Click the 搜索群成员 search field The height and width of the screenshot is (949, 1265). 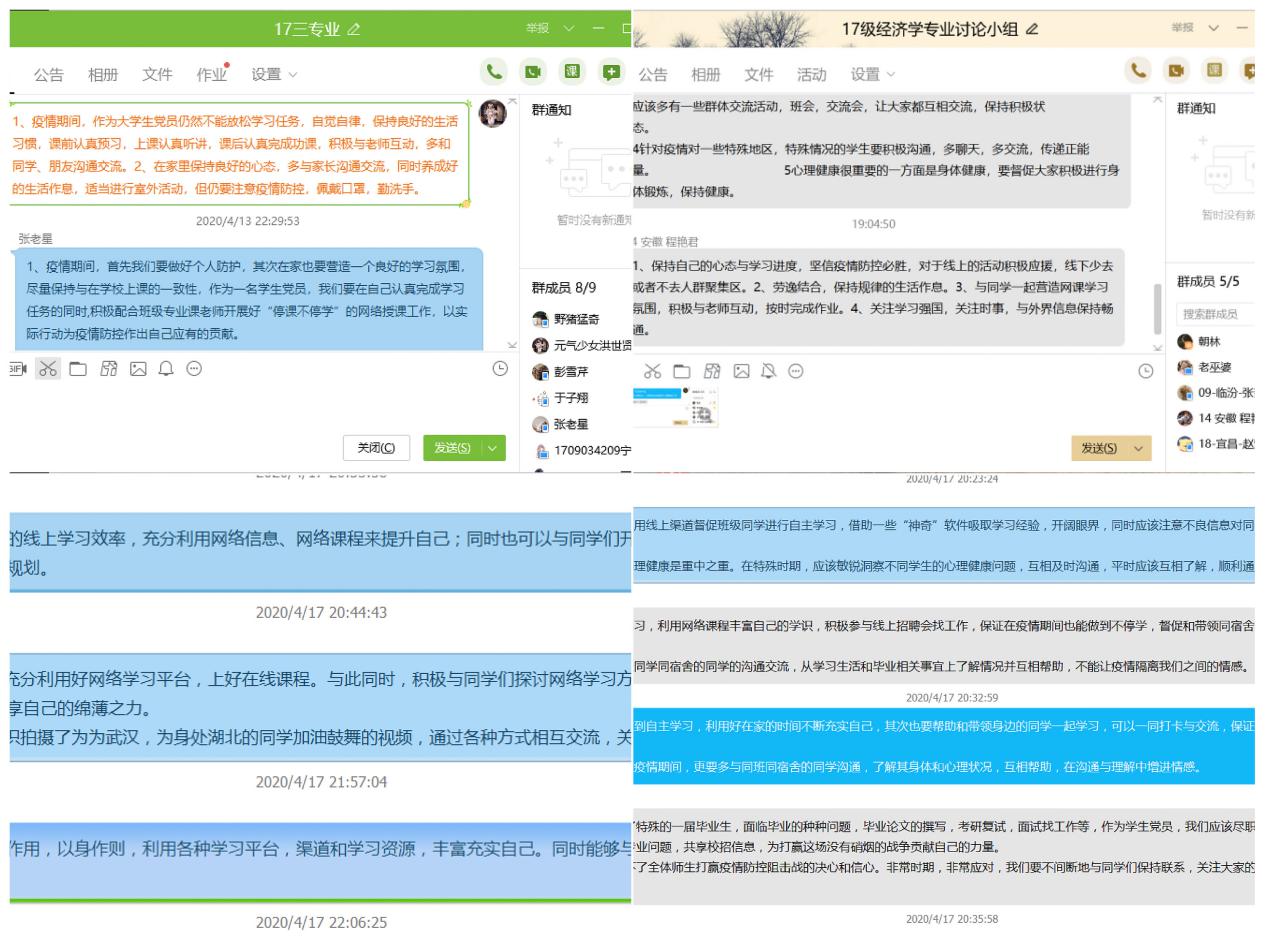[1213, 314]
